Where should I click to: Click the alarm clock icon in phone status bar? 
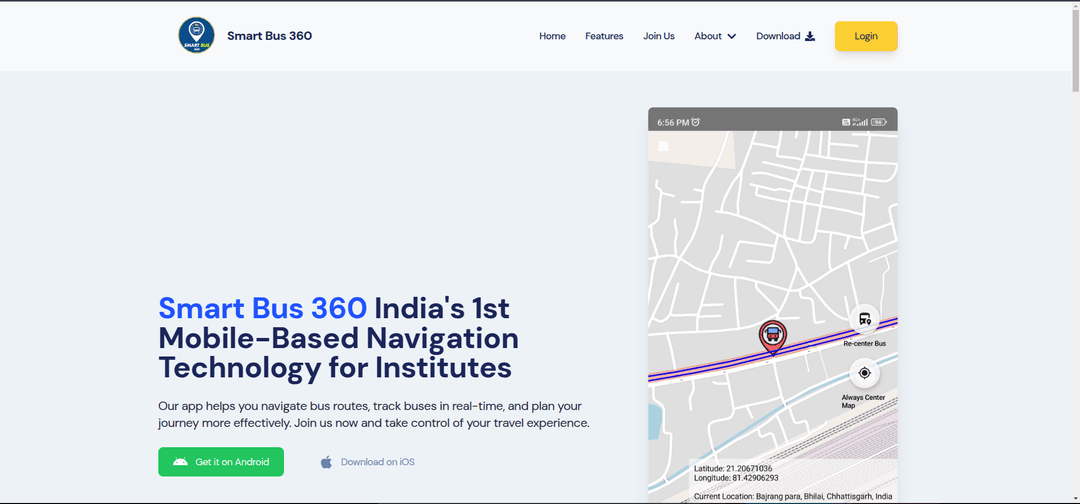pyautogui.click(x=696, y=122)
